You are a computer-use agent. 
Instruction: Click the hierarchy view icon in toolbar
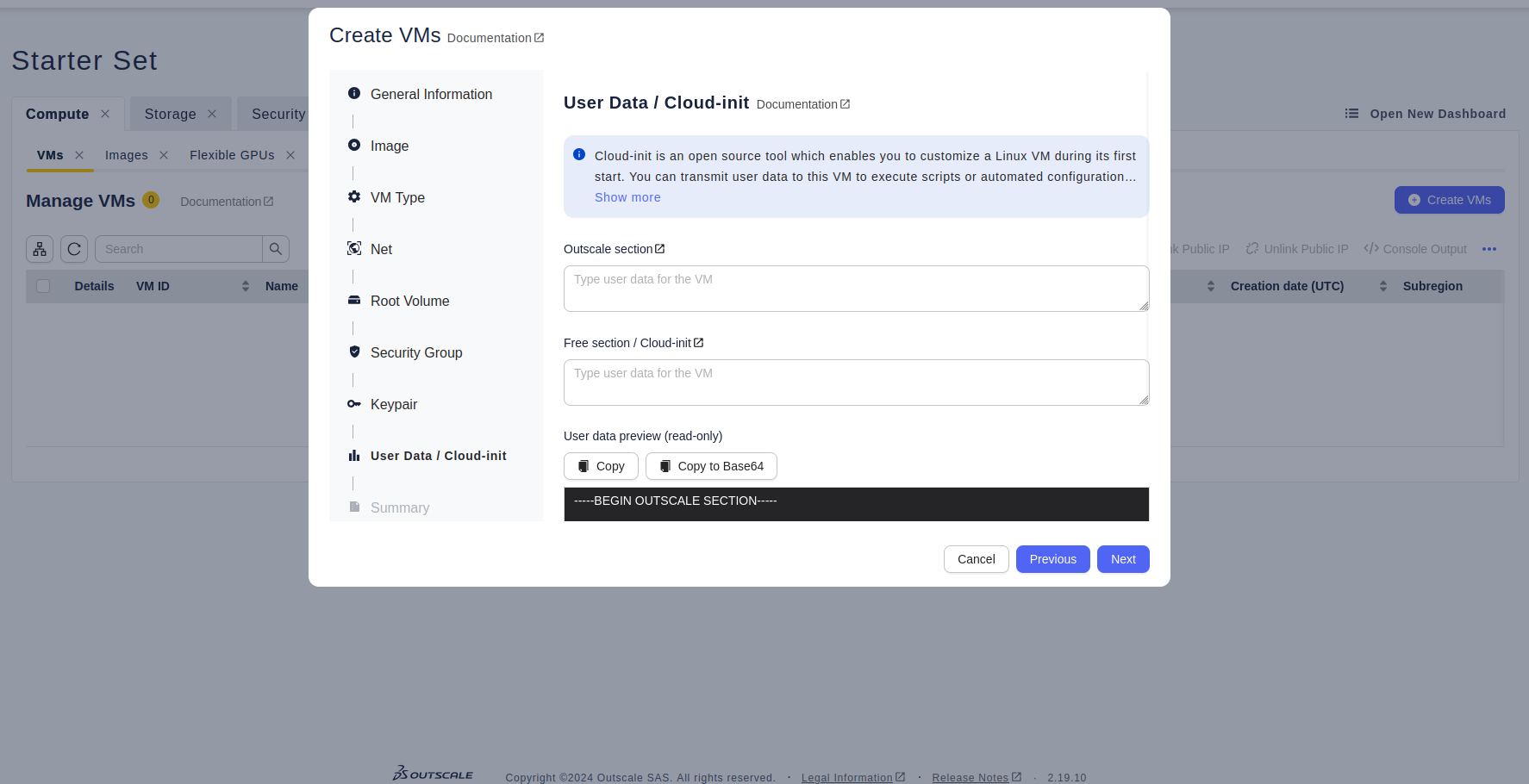40,249
